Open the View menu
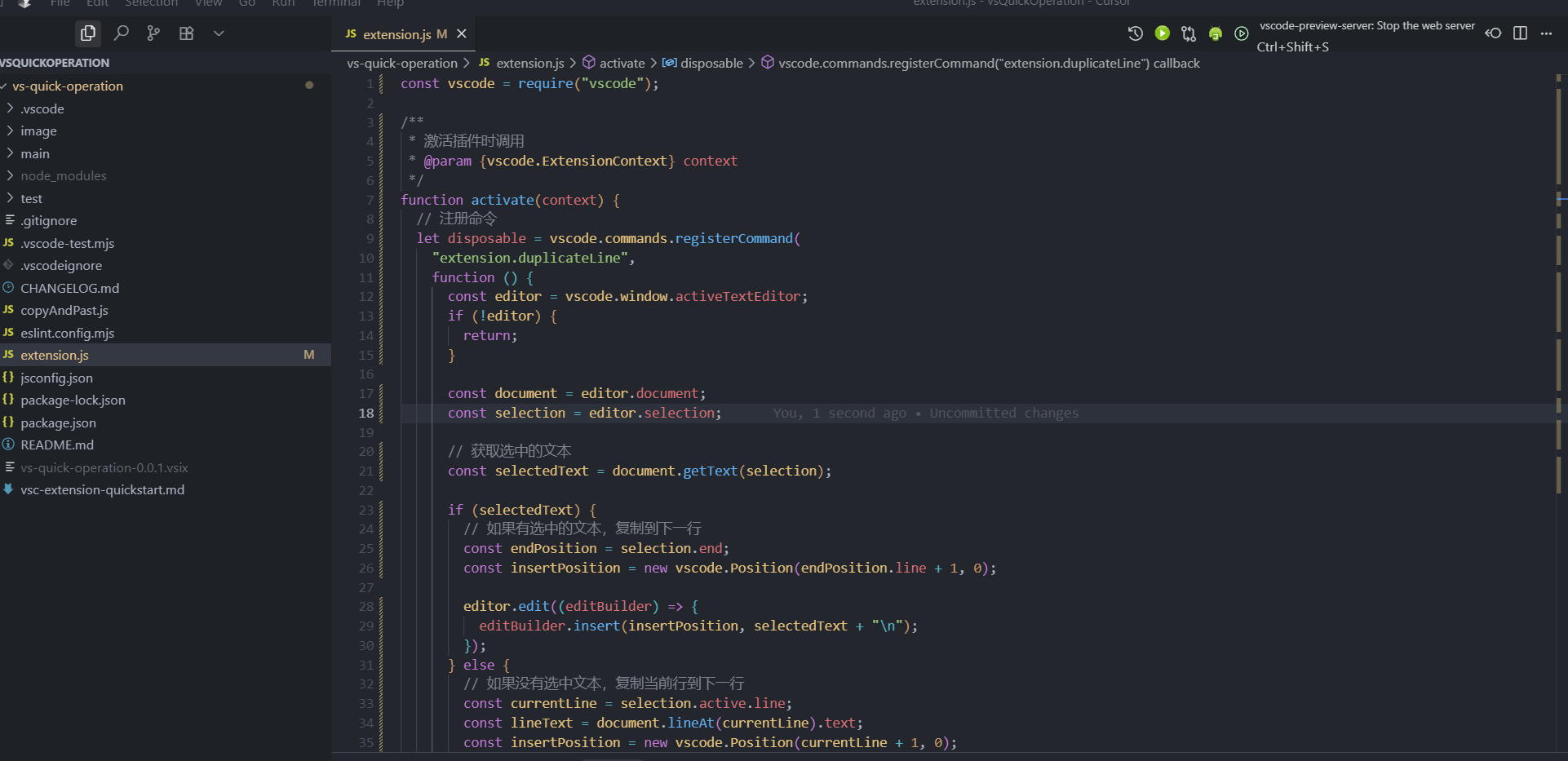 coord(208,2)
